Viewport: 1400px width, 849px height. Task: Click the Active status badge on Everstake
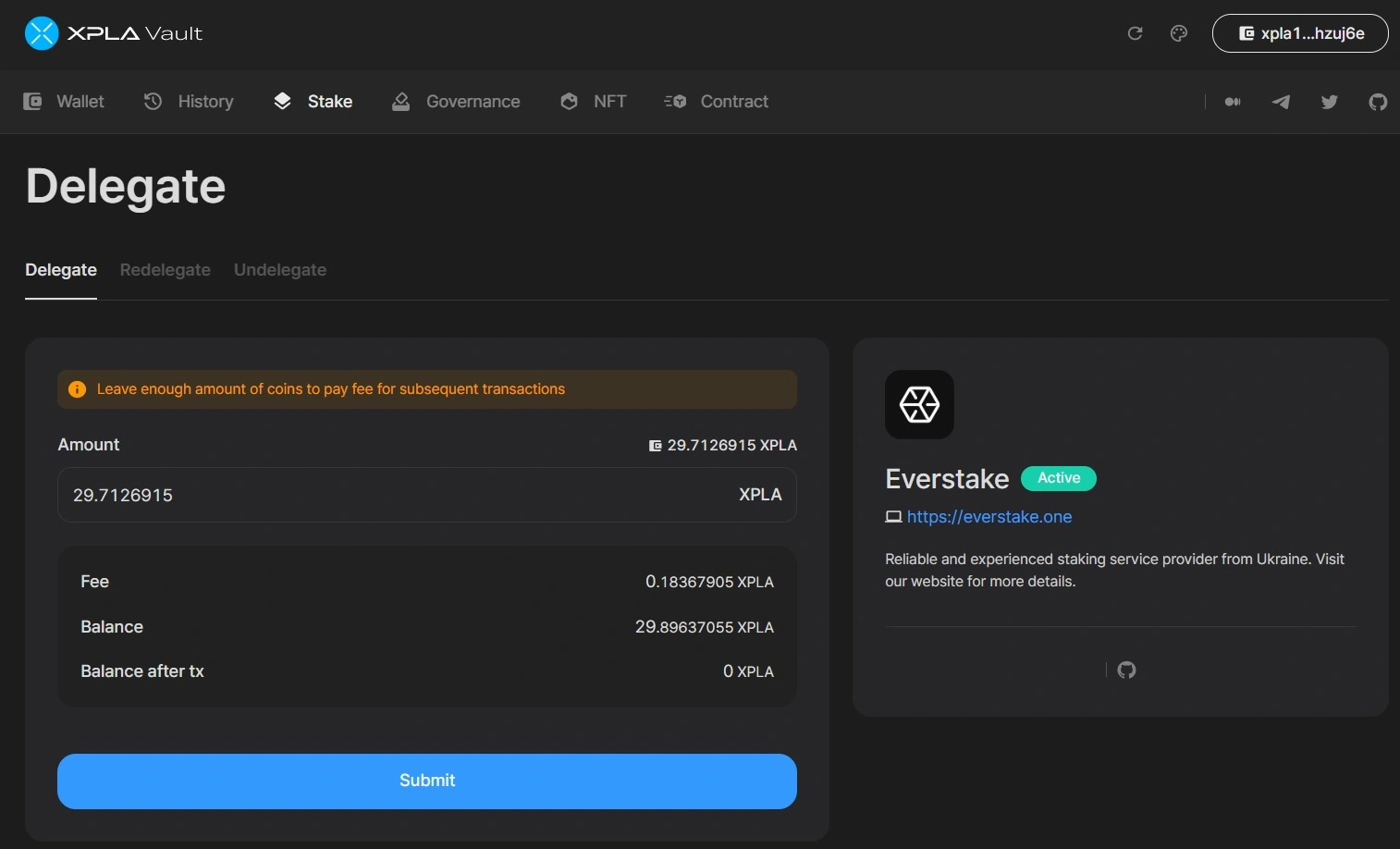[x=1058, y=478]
